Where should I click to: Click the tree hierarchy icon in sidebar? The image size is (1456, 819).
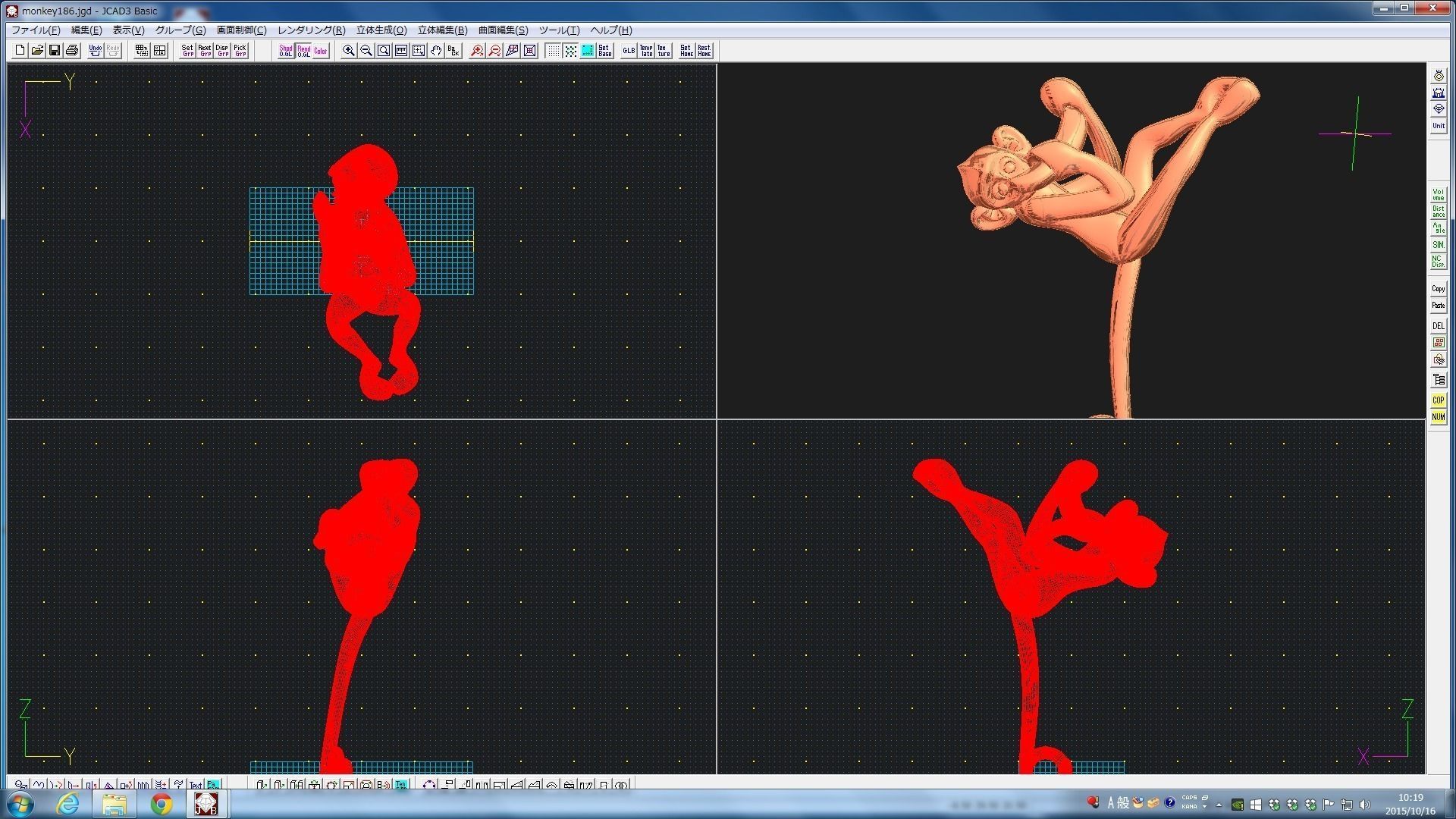point(1438,380)
